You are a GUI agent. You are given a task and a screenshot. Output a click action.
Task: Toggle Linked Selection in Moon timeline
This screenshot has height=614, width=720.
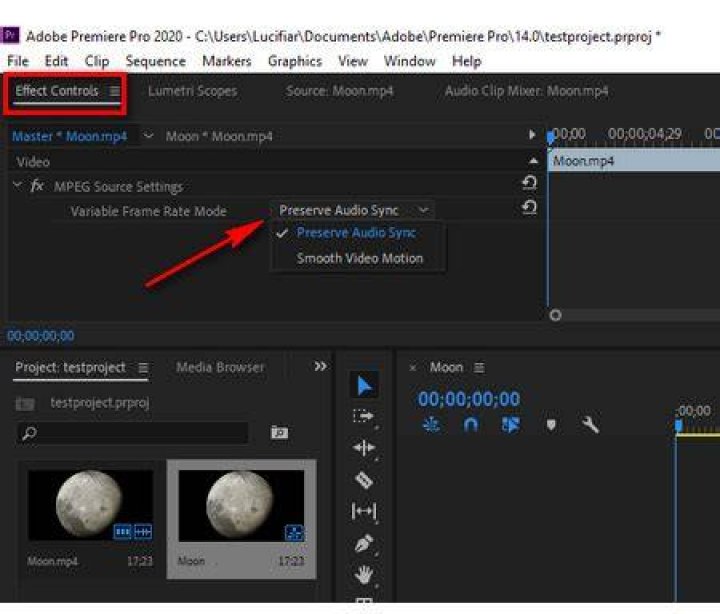[511, 425]
